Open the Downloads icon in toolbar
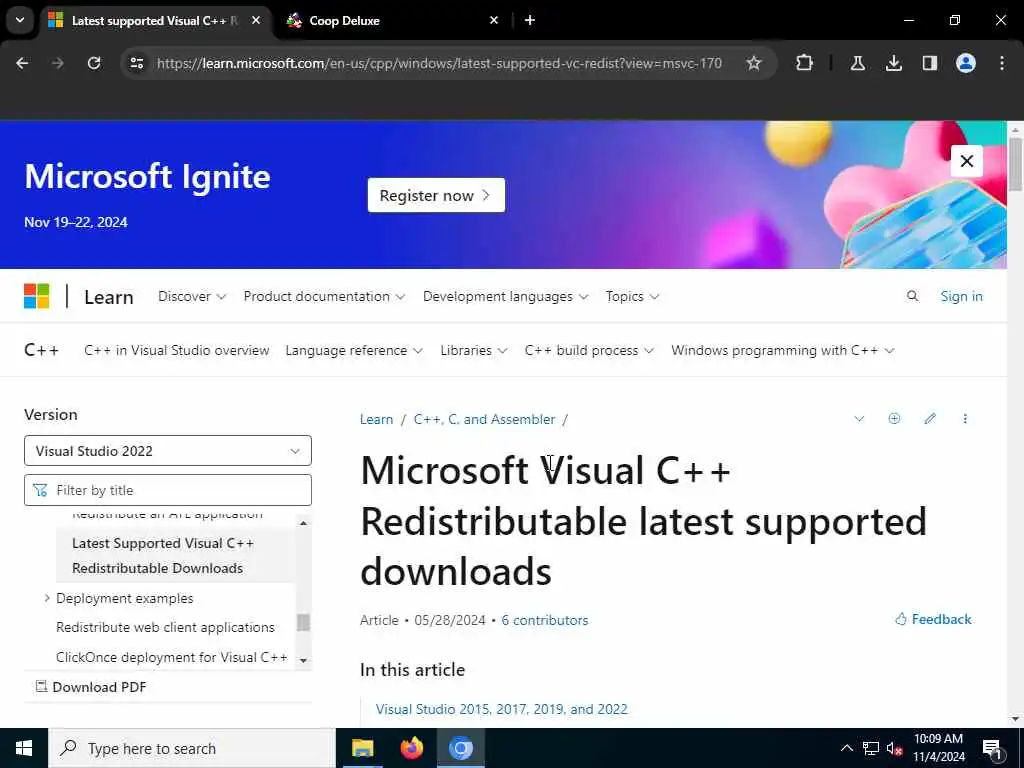 (x=893, y=63)
